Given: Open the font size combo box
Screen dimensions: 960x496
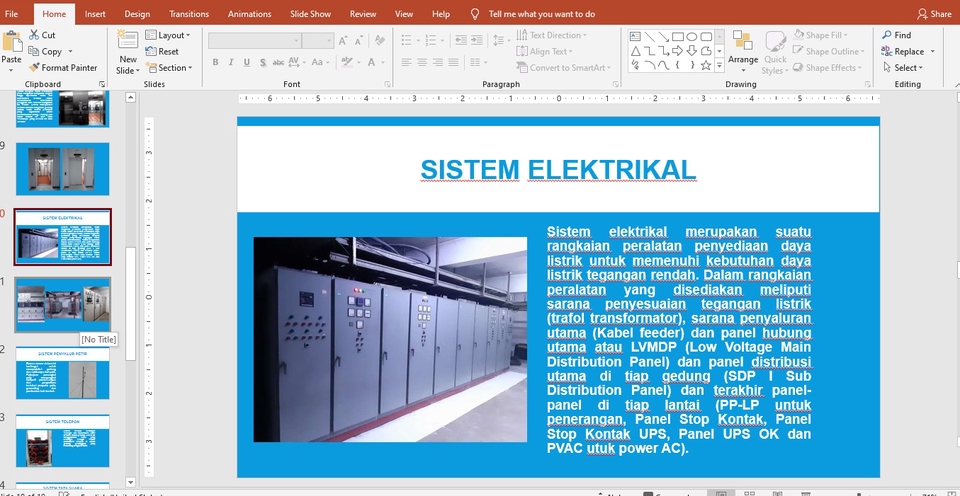Looking at the screenshot, I should point(318,40).
